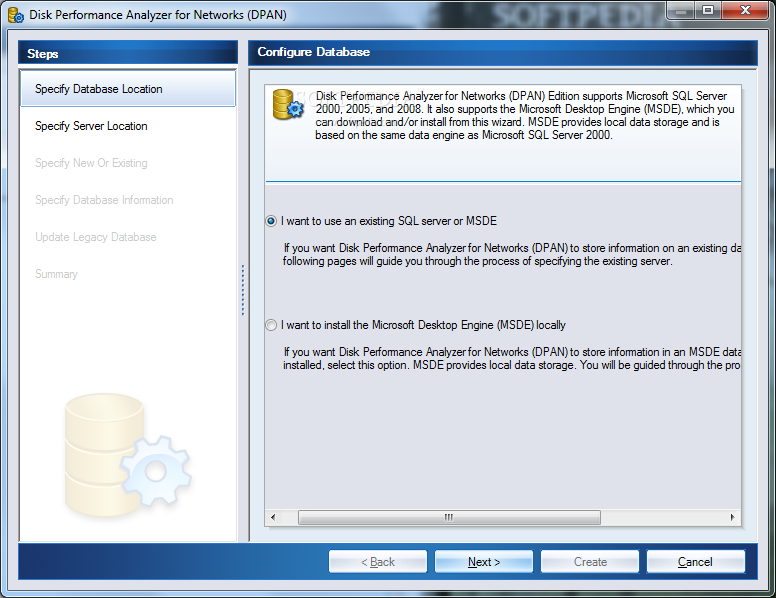Close the DPAN window

point(745,10)
